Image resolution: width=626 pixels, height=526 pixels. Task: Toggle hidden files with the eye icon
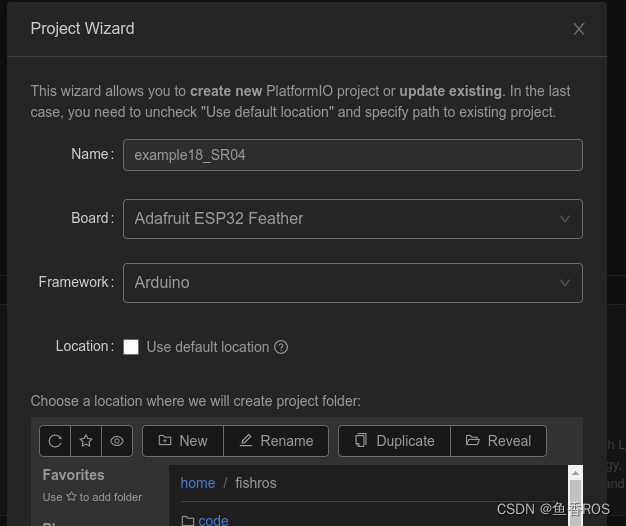pyautogui.click(x=117, y=441)
